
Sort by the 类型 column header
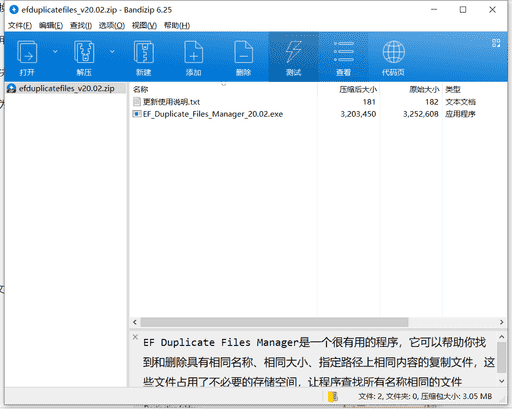pos(453,89)
